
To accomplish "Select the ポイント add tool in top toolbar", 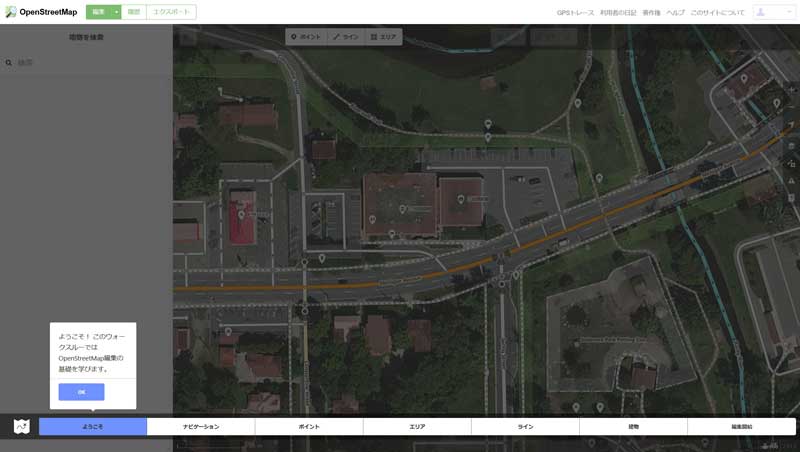I will [x=306, y=36].
